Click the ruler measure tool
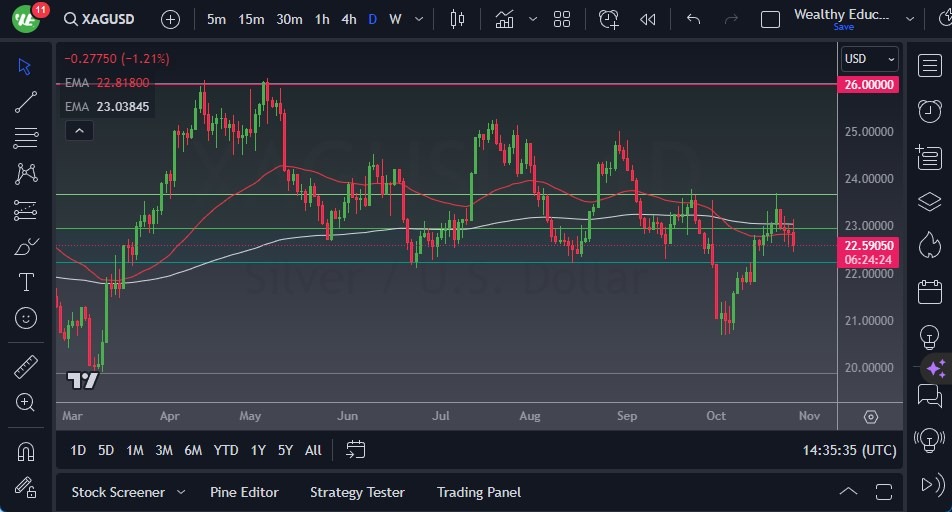 tap(26, 367)
